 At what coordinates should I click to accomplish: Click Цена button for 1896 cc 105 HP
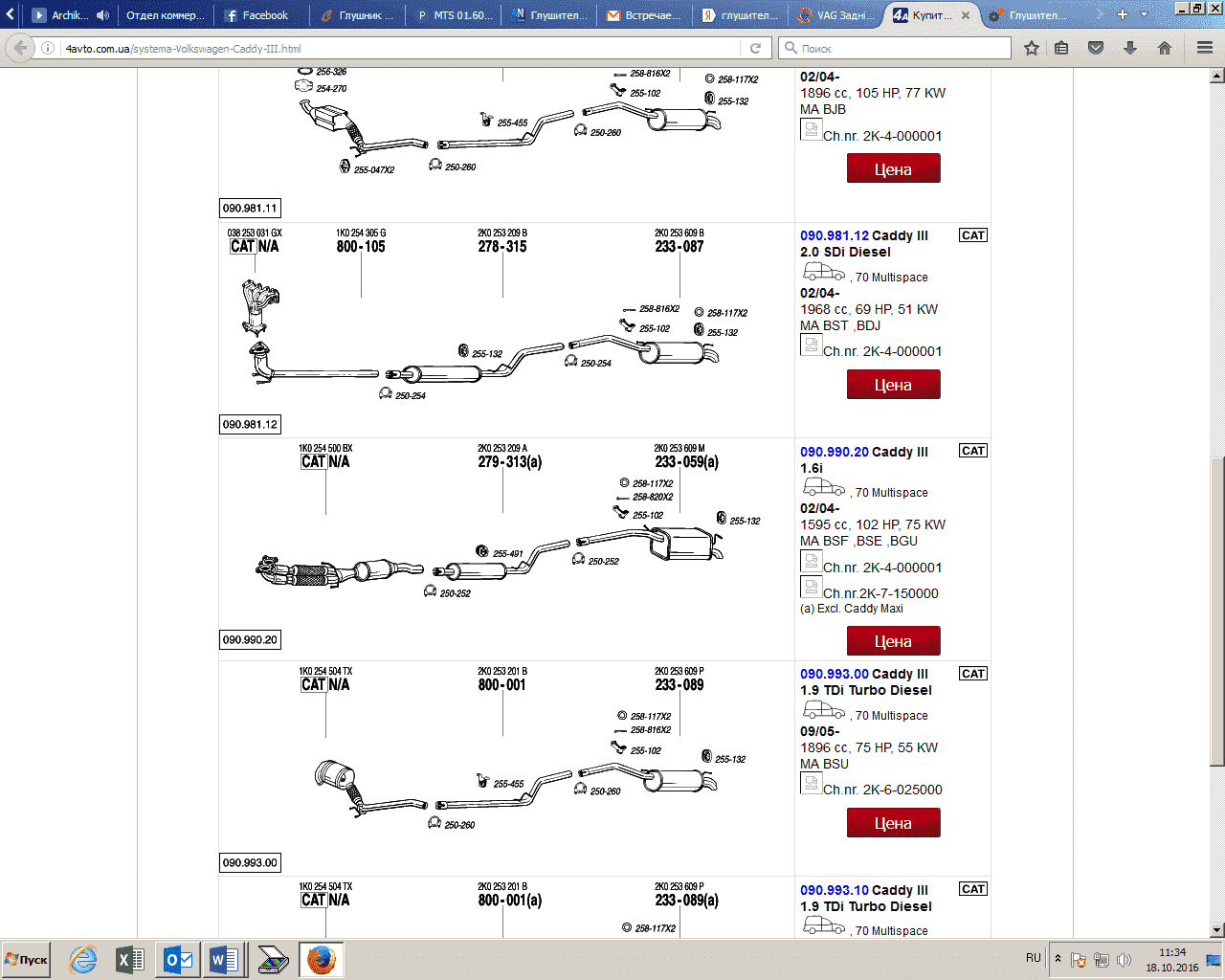tap(893, 168)
